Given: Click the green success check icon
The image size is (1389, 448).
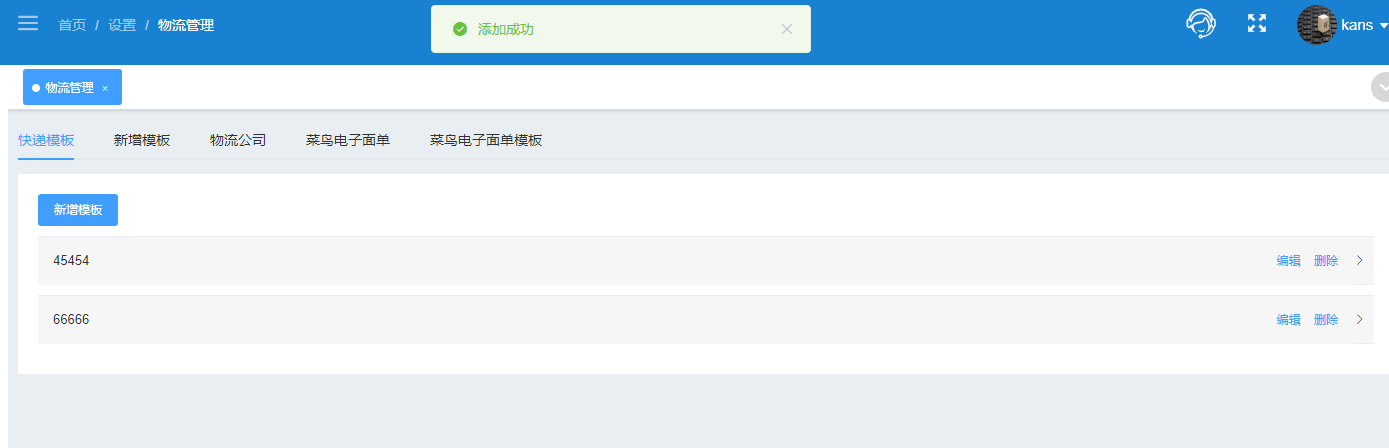Looking at the screenshot, I should 460,29.
